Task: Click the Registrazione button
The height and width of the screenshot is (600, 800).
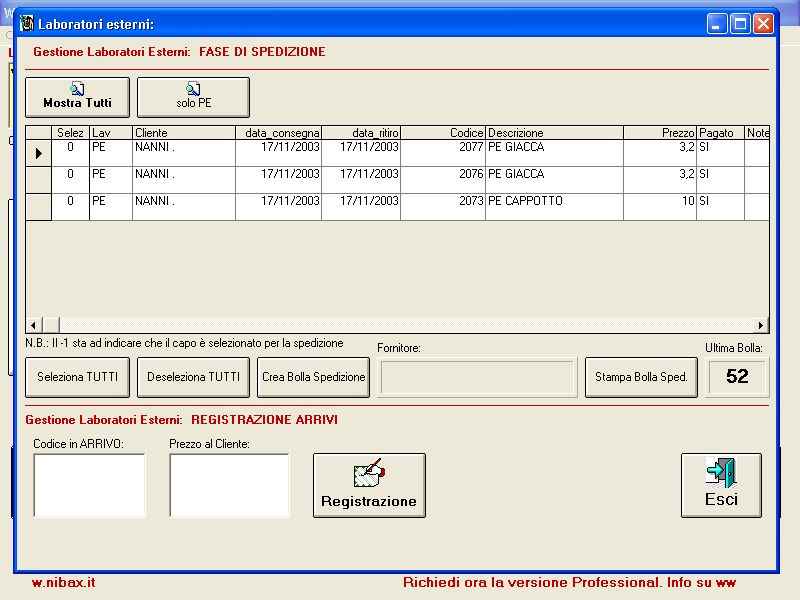Action: [x=369, y=486]
